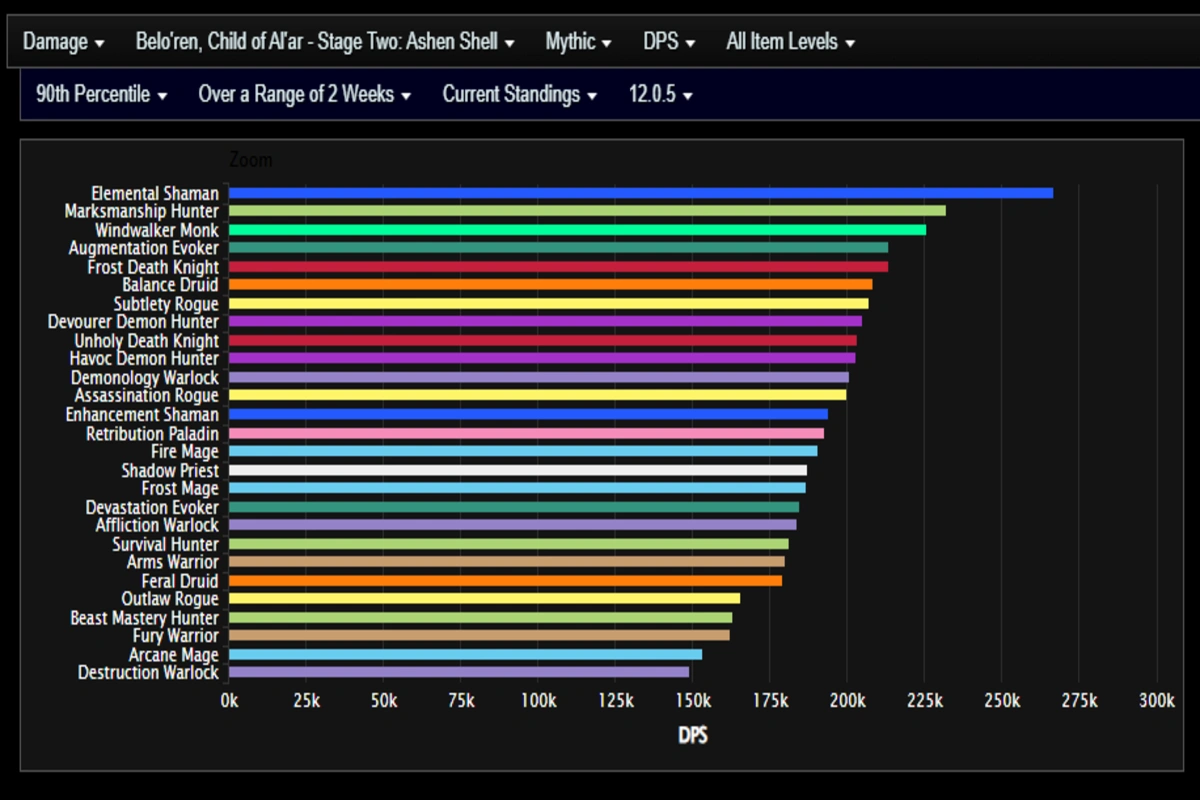The height and width of the screenshot is (800, 1200).
Task: Click the Survival Hunter bar
Action: click(509, 544)
